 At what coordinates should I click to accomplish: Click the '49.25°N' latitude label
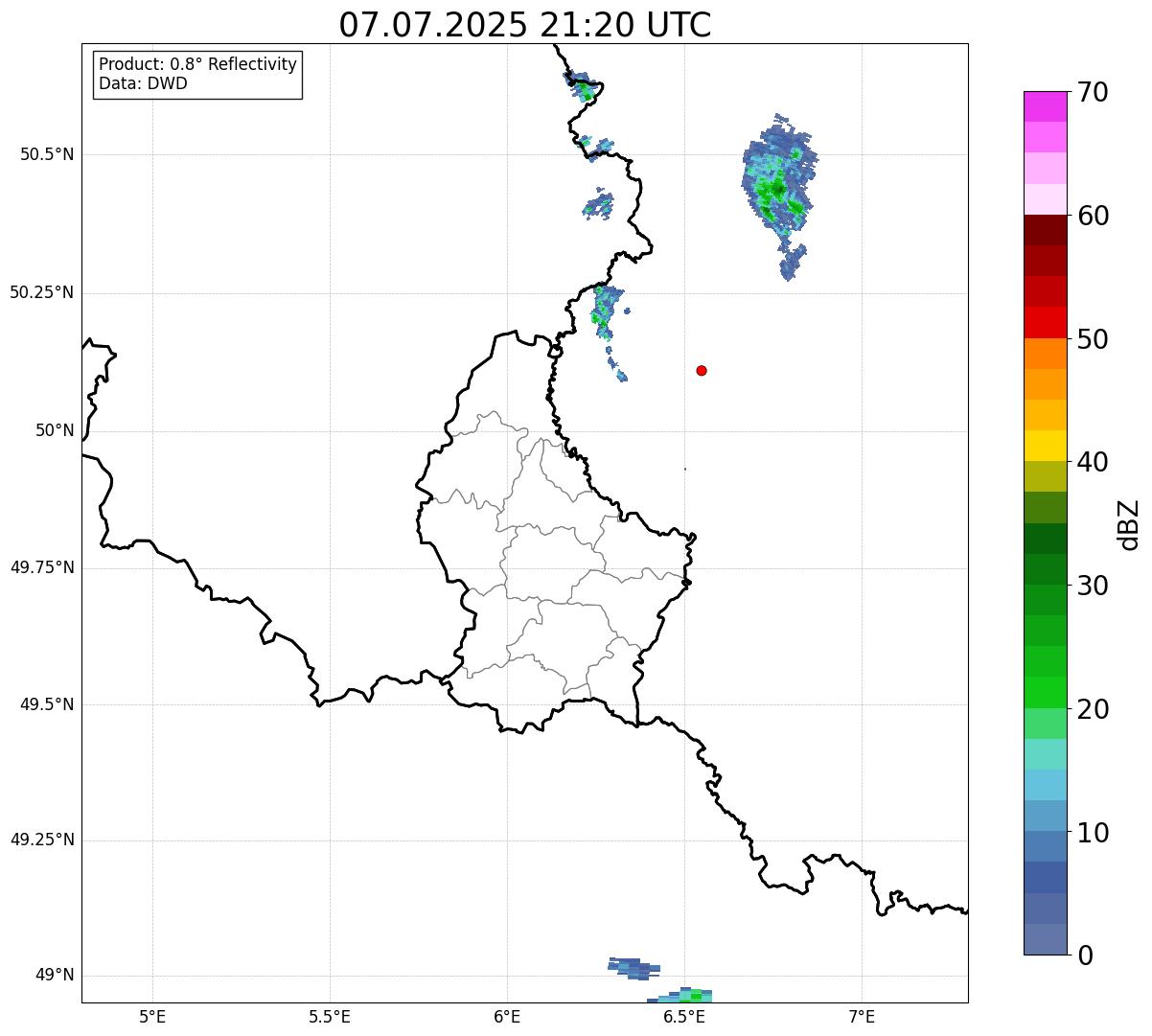(42, 840)
